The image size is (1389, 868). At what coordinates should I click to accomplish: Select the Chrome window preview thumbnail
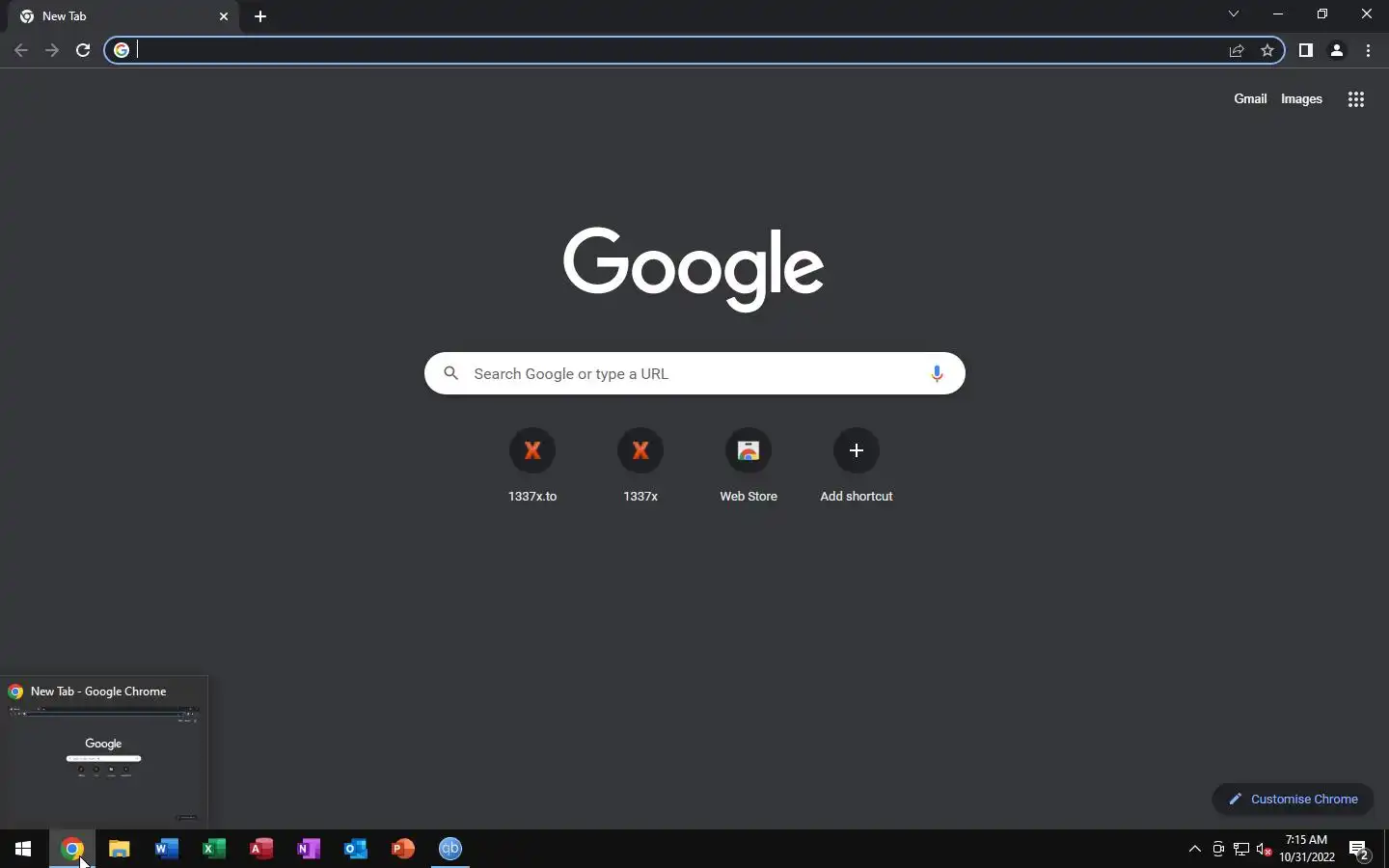tap(103, 752)
